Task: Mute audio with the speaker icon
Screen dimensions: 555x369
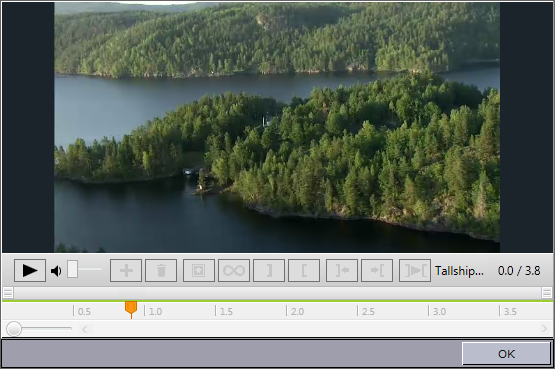Action: [56, 271]
